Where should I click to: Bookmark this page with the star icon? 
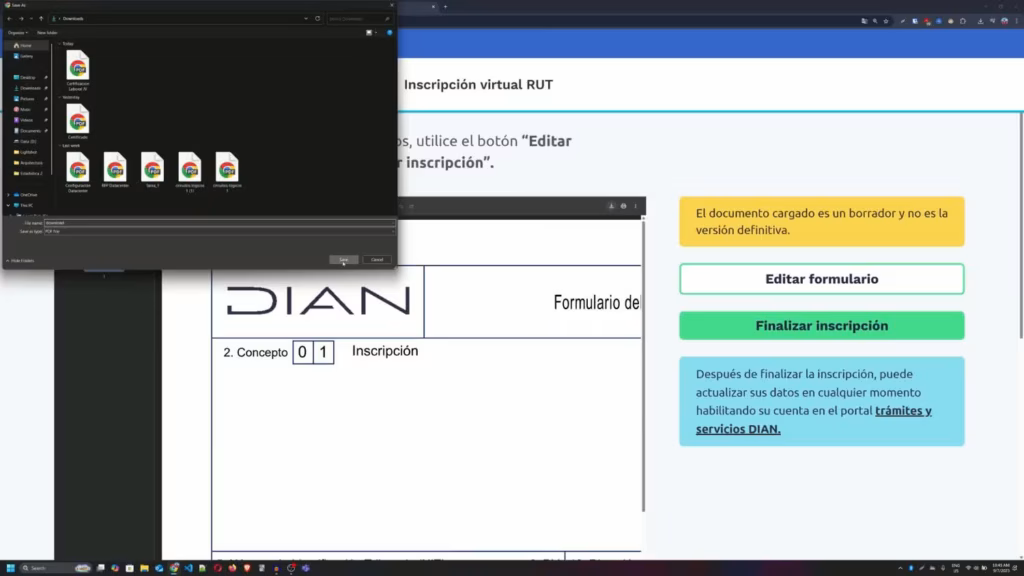[x=886, y=21]
